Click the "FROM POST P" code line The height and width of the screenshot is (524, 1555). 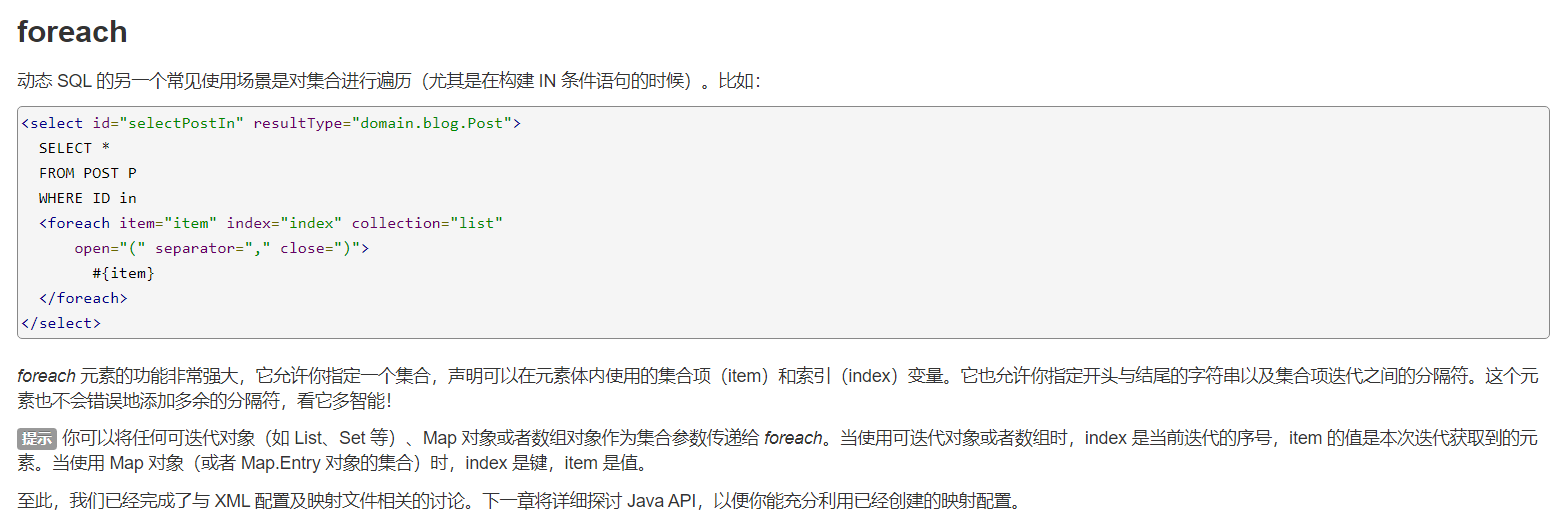click(x=88, y=173)
